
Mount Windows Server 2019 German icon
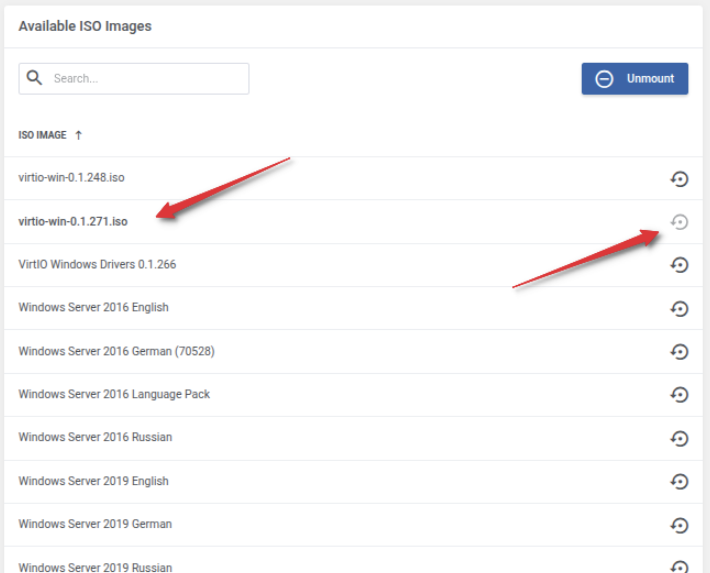(679, 525)
